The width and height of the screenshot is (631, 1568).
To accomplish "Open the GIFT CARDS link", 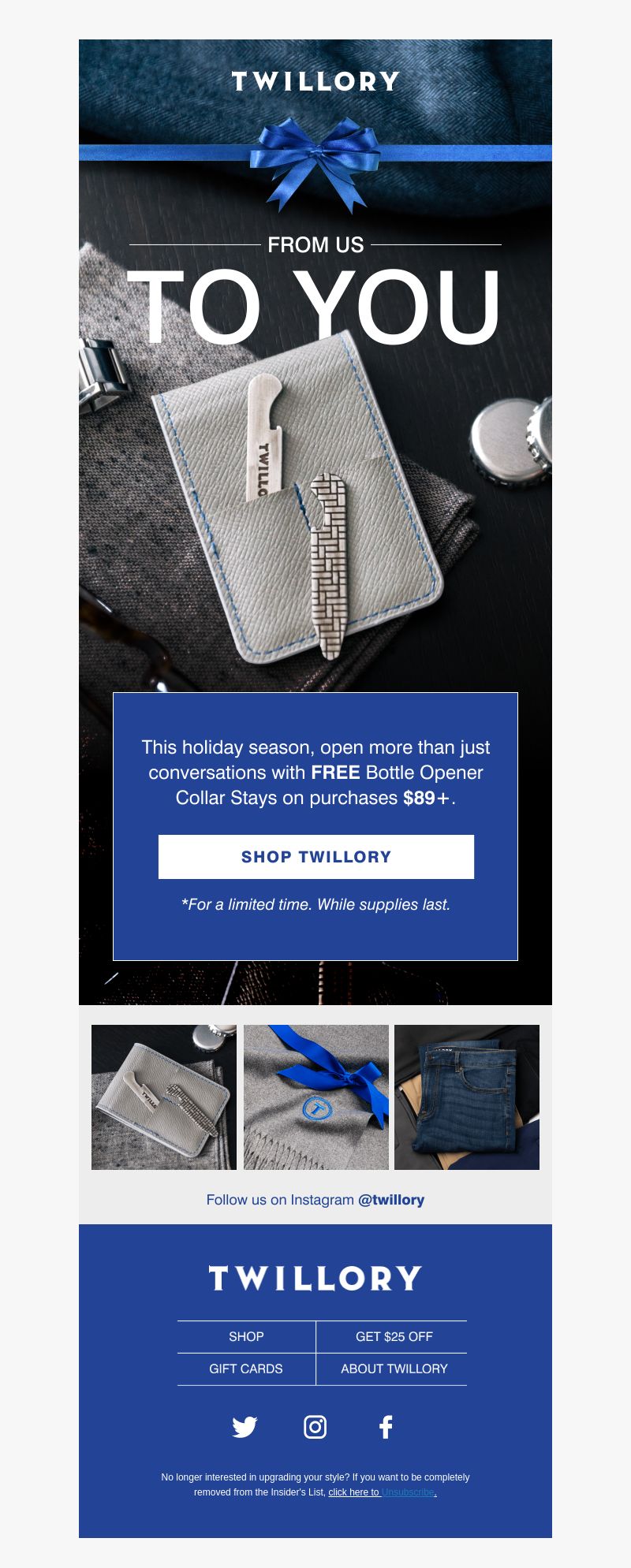I will click(x=246, y=1369).
